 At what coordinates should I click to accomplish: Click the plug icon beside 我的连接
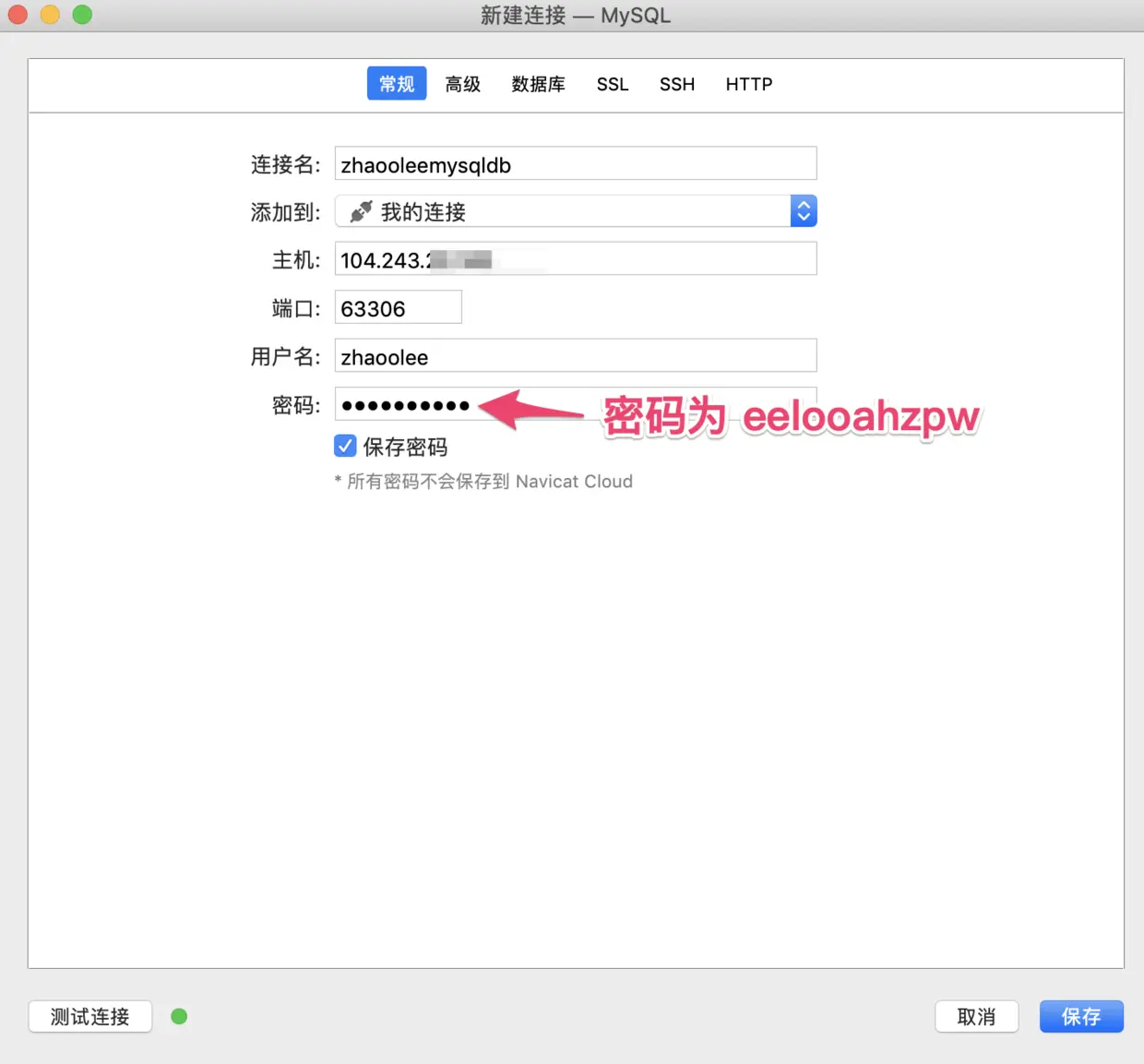click(361, 211)
